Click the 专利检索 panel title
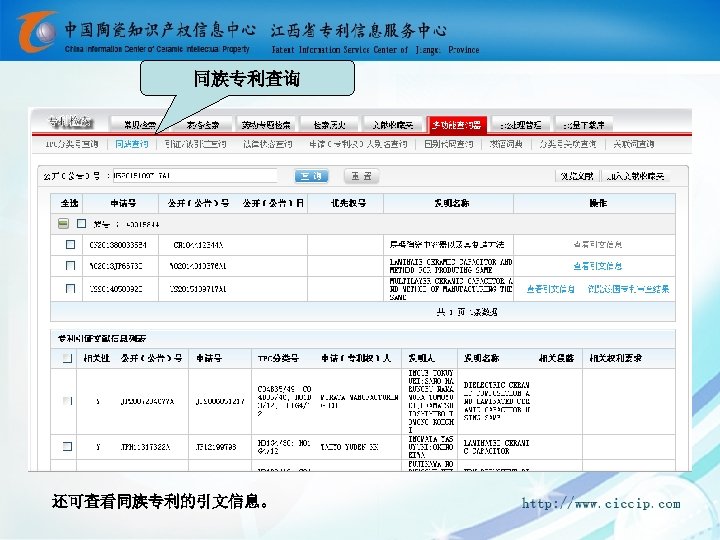This screenshot has height=540, width=720. [x=70, y=122]
